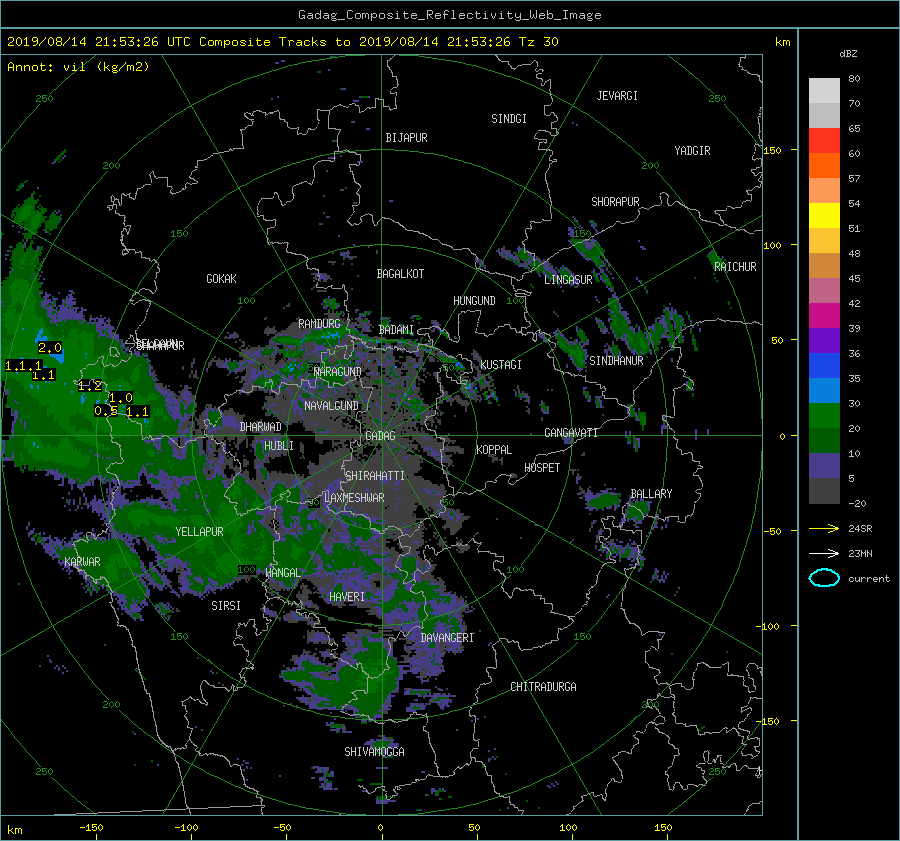Screen dimensions: 900x841
Task: Click the HAVERI label
Action: 347,597
